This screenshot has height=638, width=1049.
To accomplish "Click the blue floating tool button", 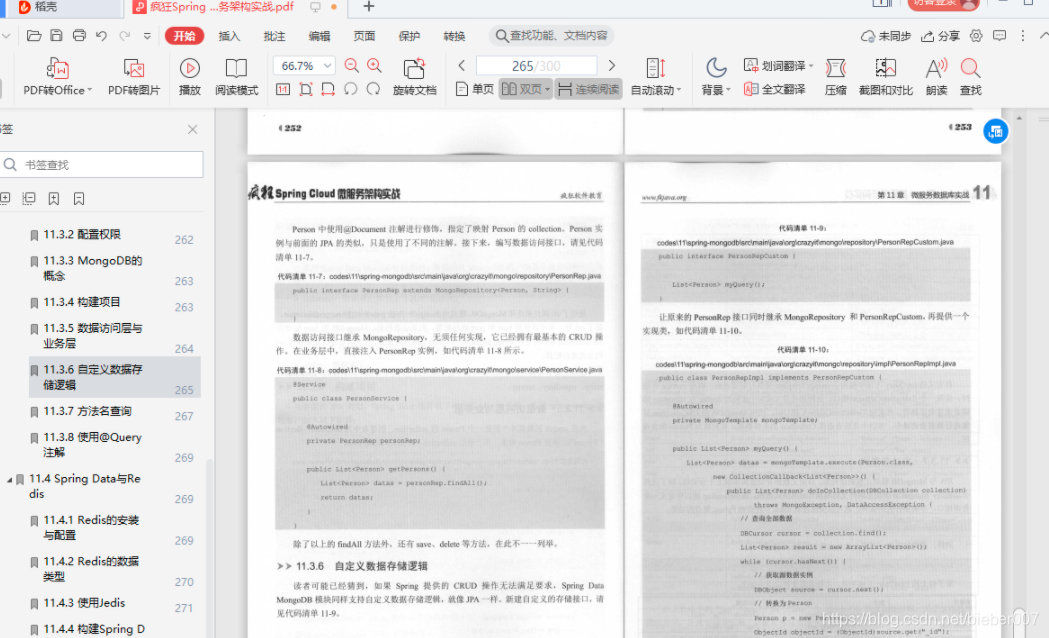I will point(995,132).
